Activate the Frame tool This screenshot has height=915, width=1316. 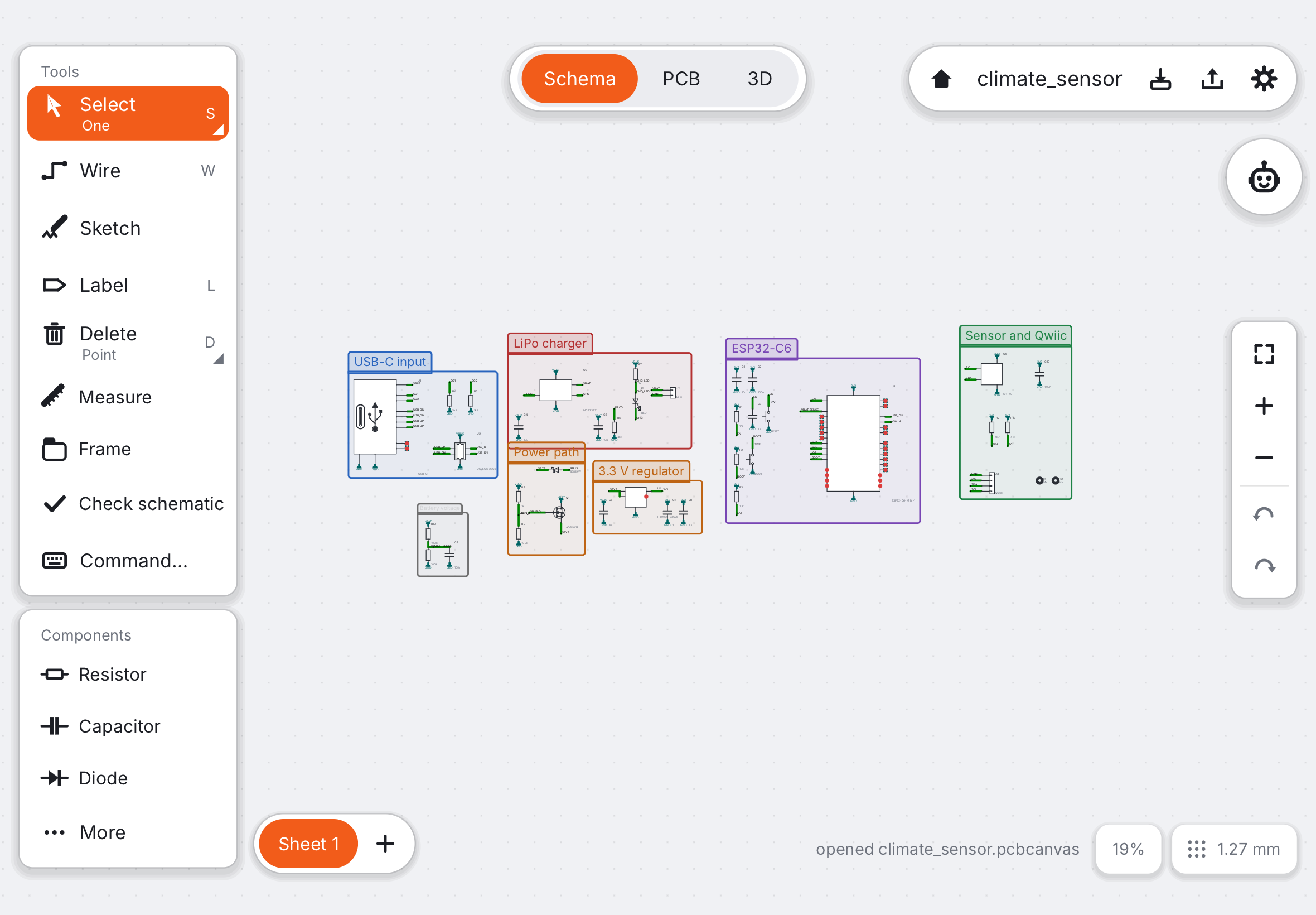point(128,449)
